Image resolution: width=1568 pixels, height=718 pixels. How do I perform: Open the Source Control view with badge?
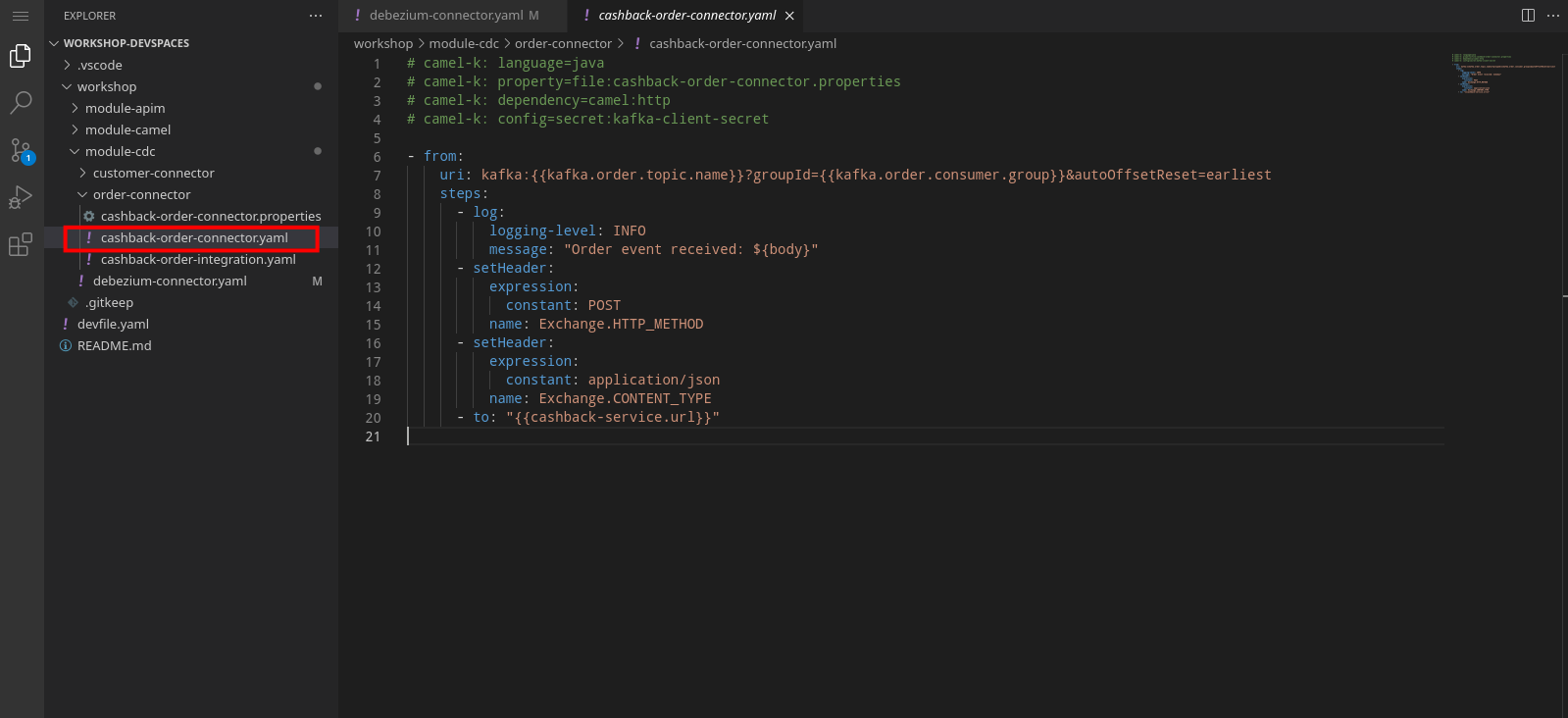[x=22, y=150]
